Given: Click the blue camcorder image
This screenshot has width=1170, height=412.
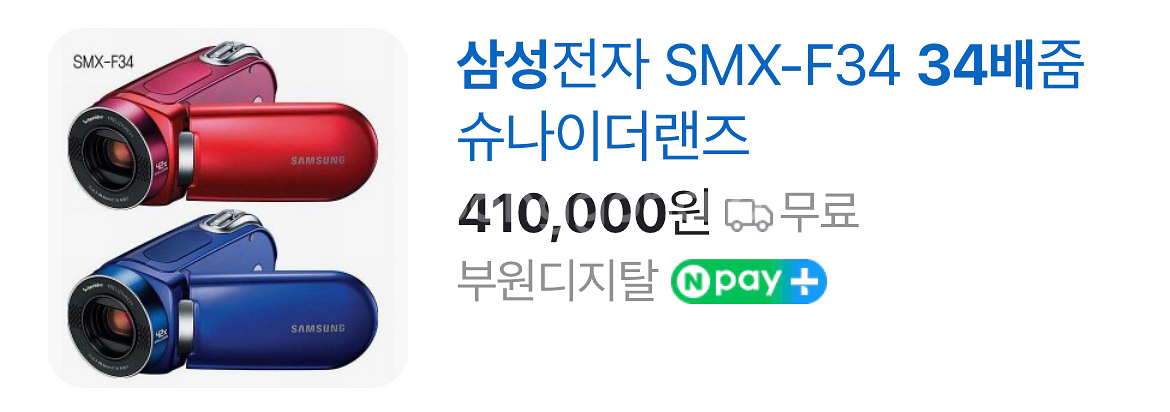Looking at the screenshot, I should (223, 293).
